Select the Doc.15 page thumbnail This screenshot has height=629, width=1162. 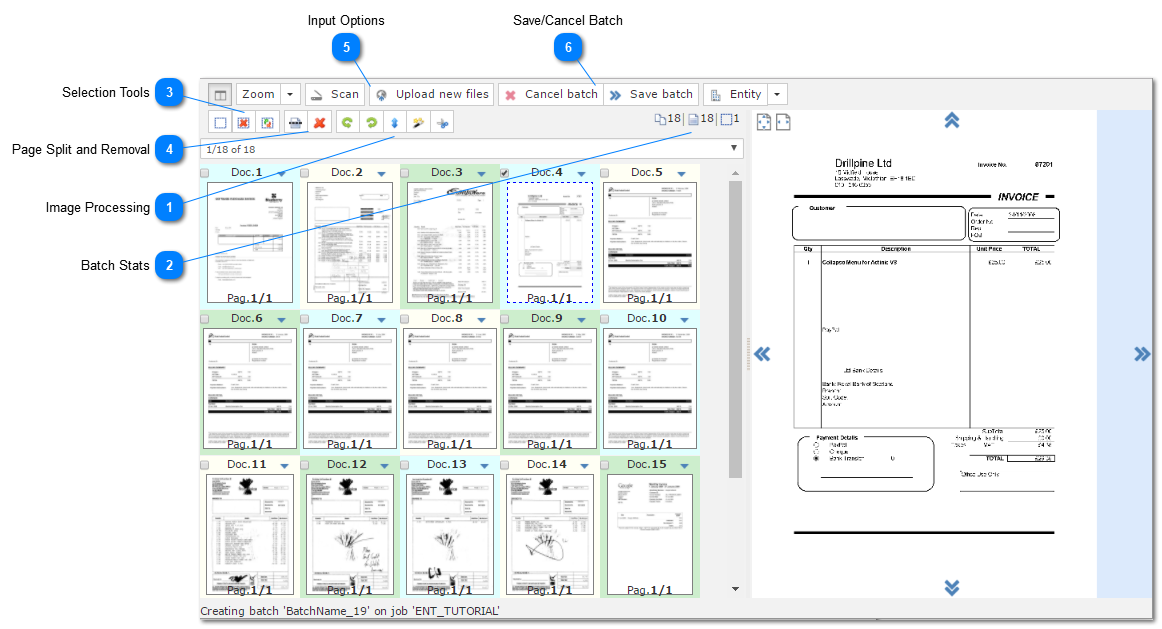(x=650, y=534)
